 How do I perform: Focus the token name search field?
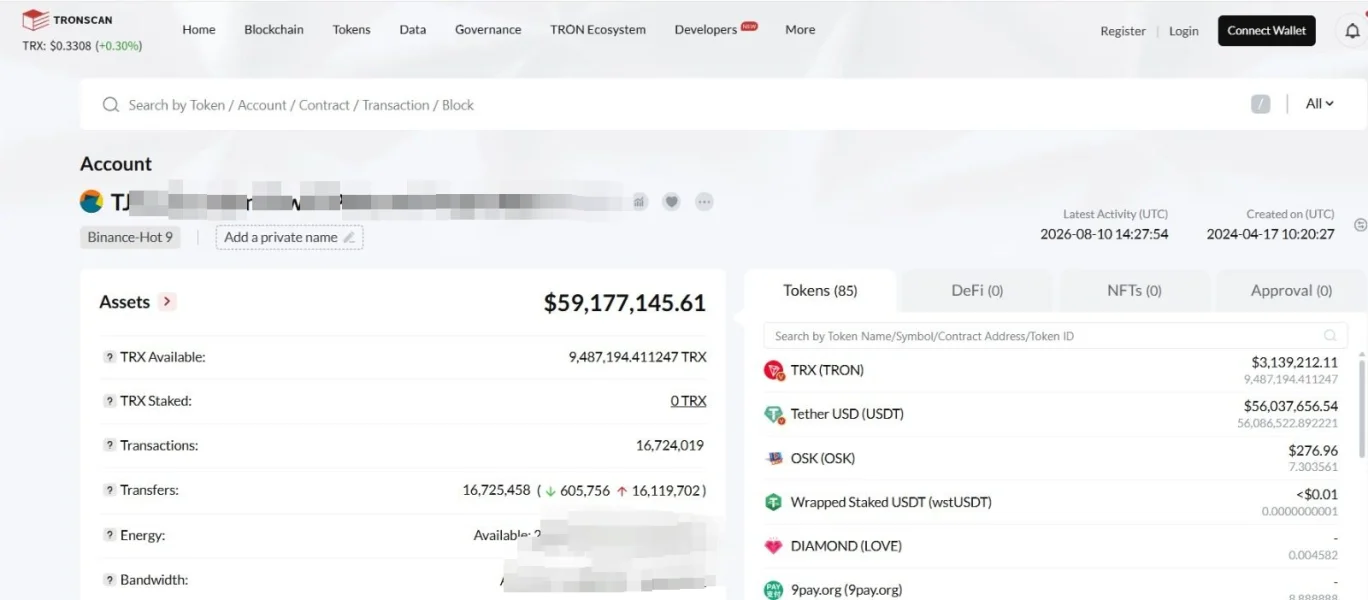(1055, 336)
